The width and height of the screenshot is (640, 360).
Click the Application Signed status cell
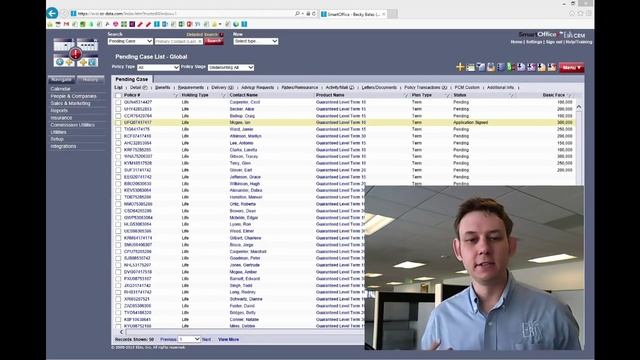pyautogui.click(x=471, y=122)
